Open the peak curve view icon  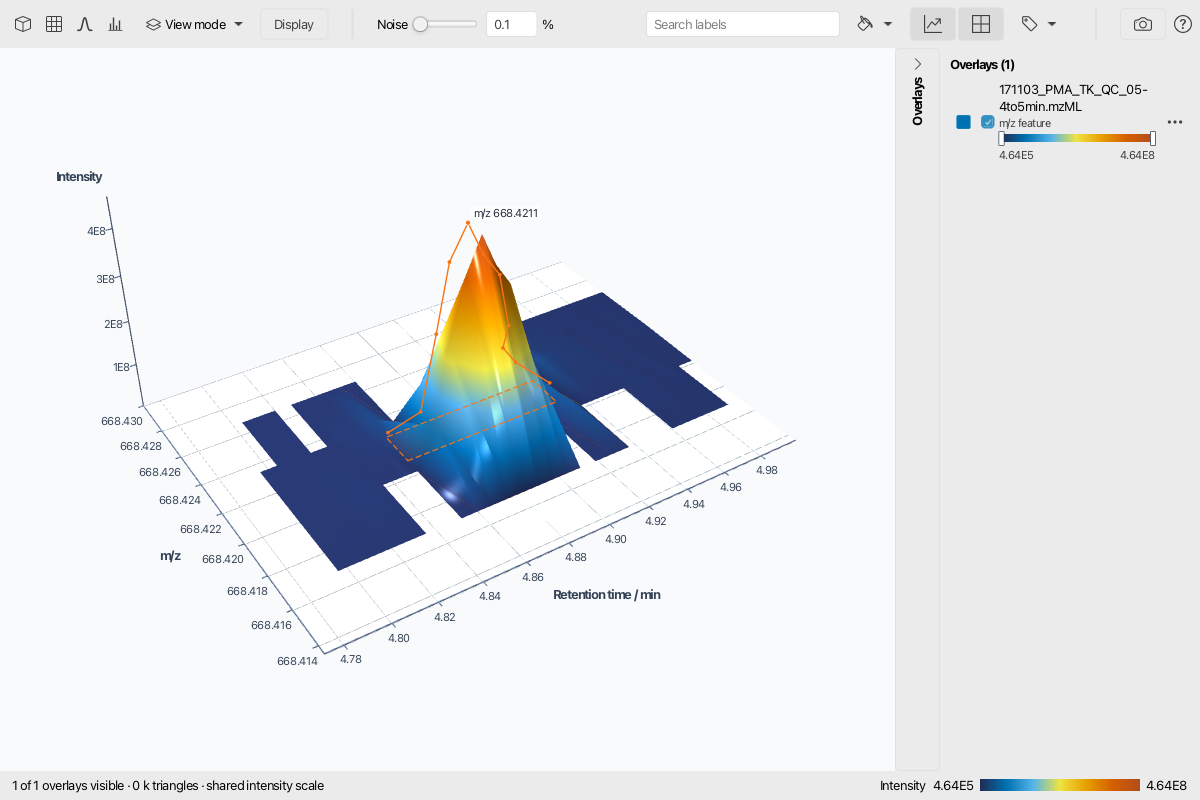85,24
